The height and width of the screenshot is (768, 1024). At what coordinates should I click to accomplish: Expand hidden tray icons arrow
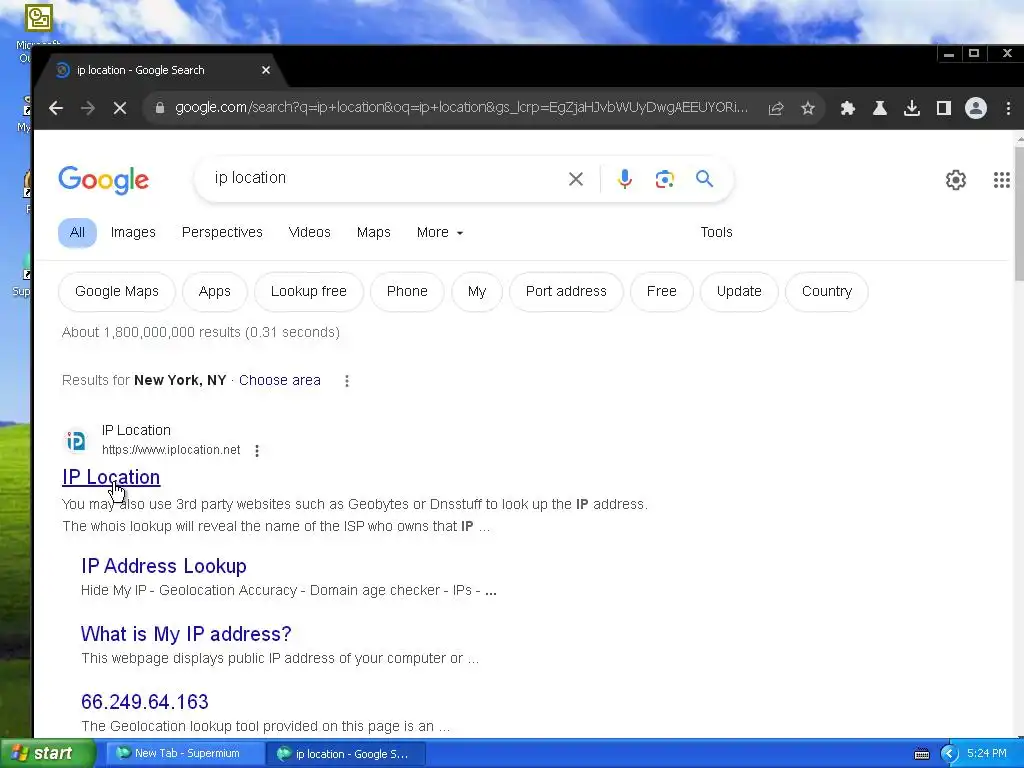pos(950,754)
